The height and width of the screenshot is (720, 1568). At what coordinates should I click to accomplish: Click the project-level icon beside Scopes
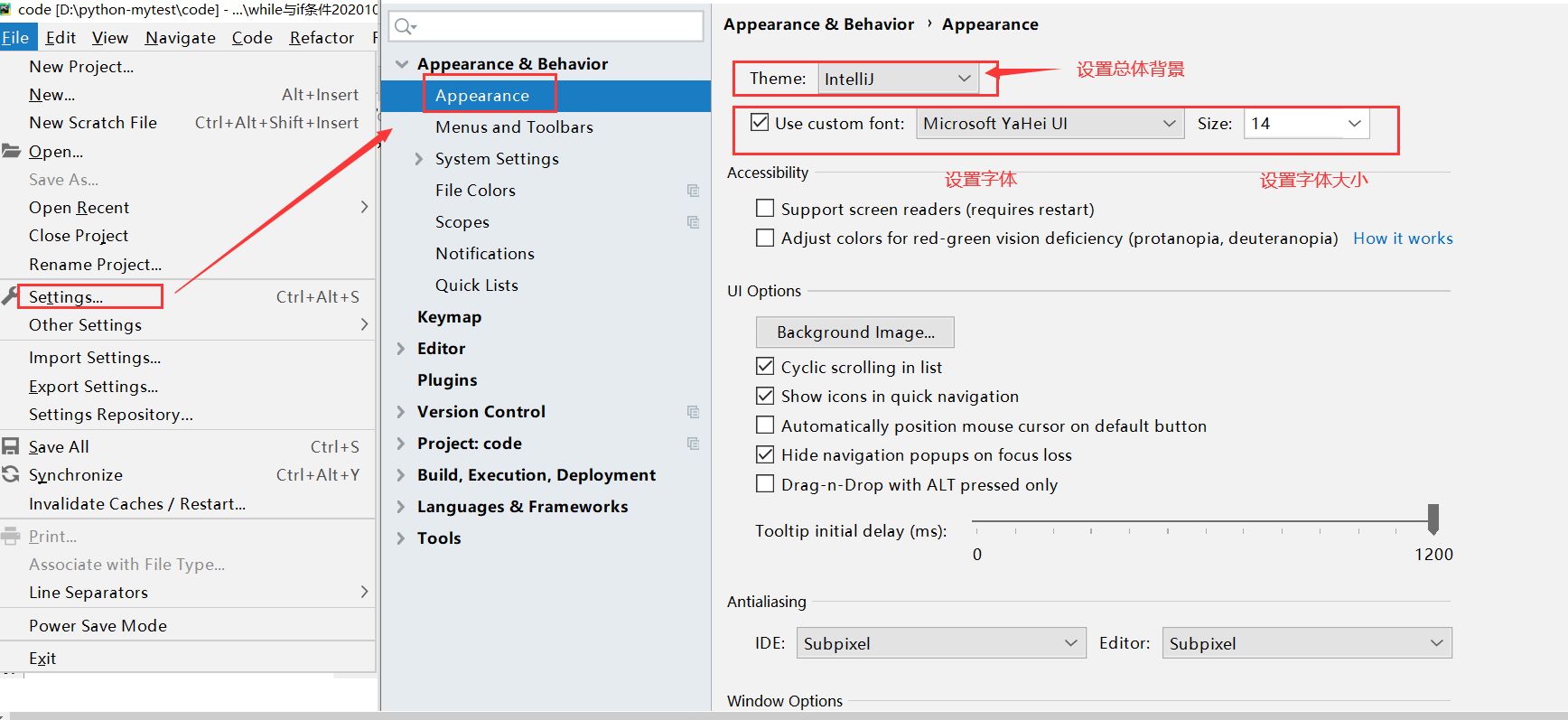(693, 222)
